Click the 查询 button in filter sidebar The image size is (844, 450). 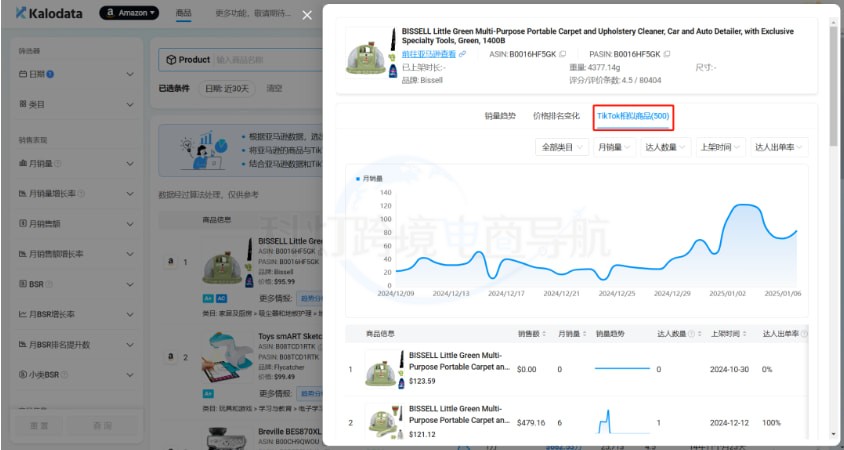(x=102, y=425)
